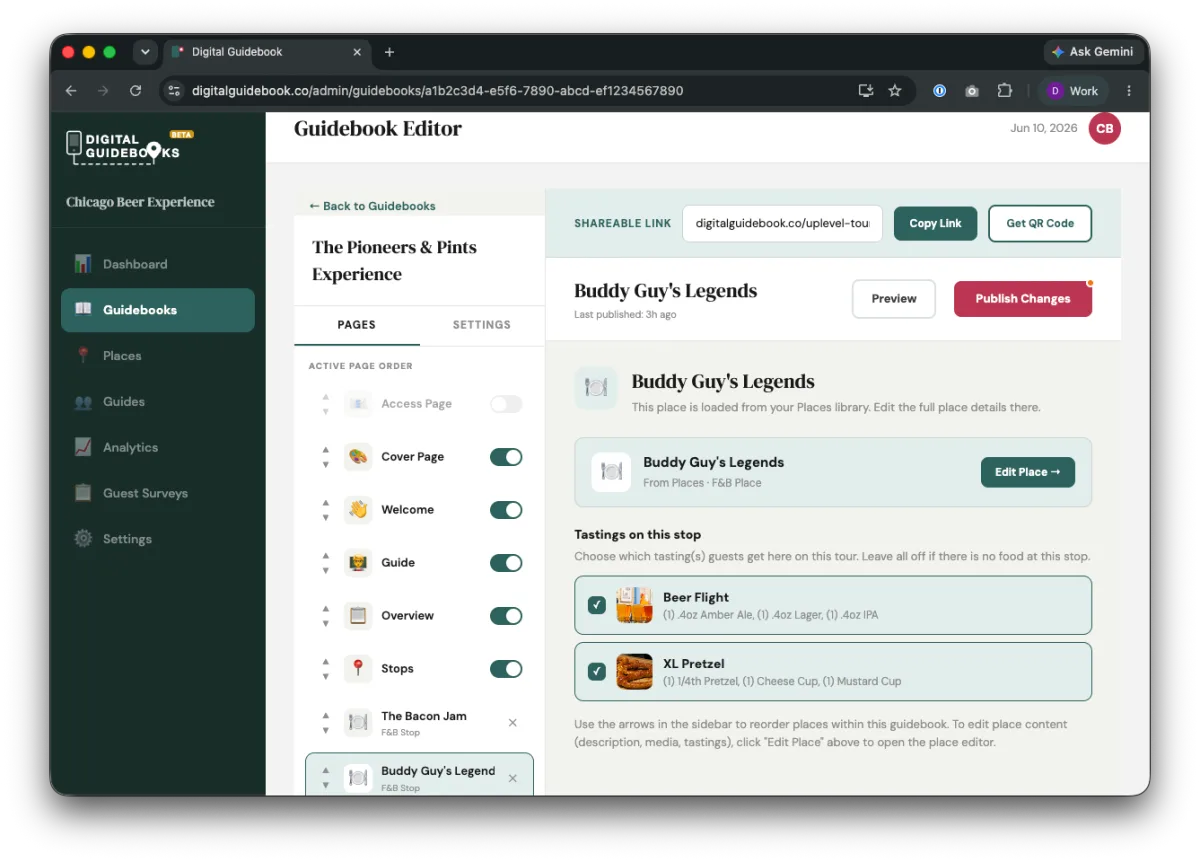This screenshot has width=1200, height=862.
Task: Reload the page
Action: 135,91
